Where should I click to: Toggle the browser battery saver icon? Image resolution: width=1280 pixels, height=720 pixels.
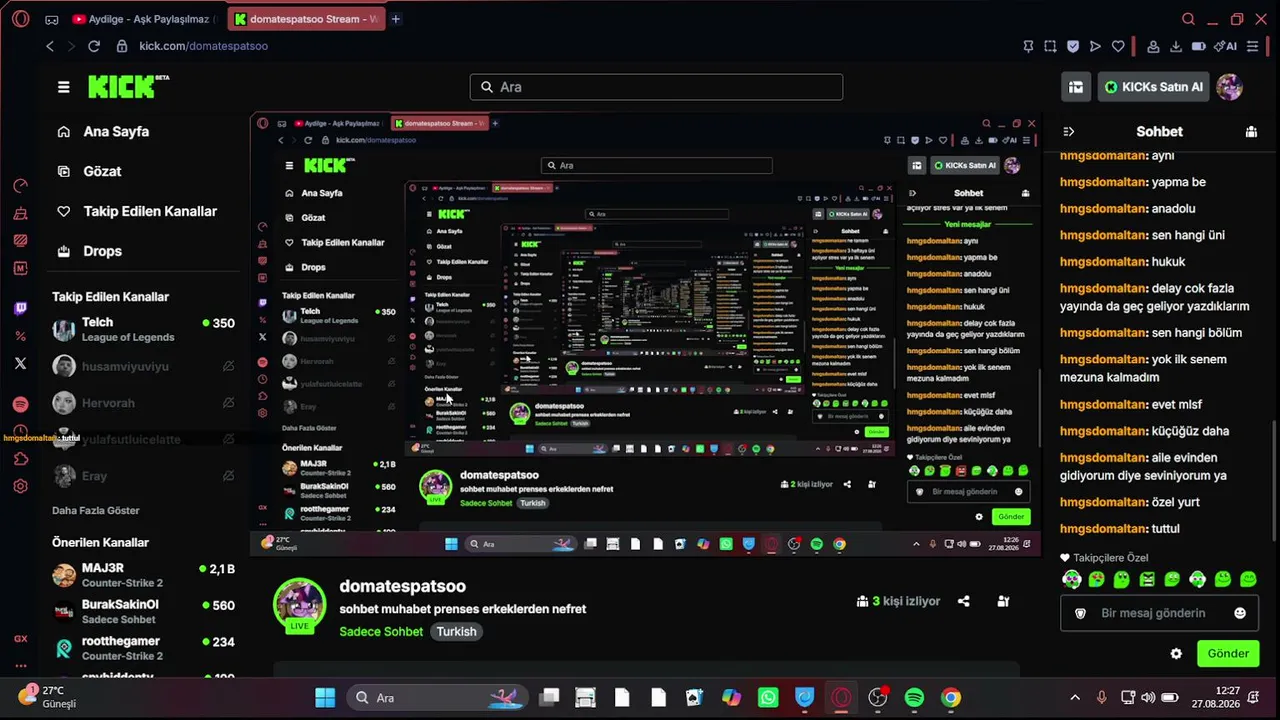1199,46
